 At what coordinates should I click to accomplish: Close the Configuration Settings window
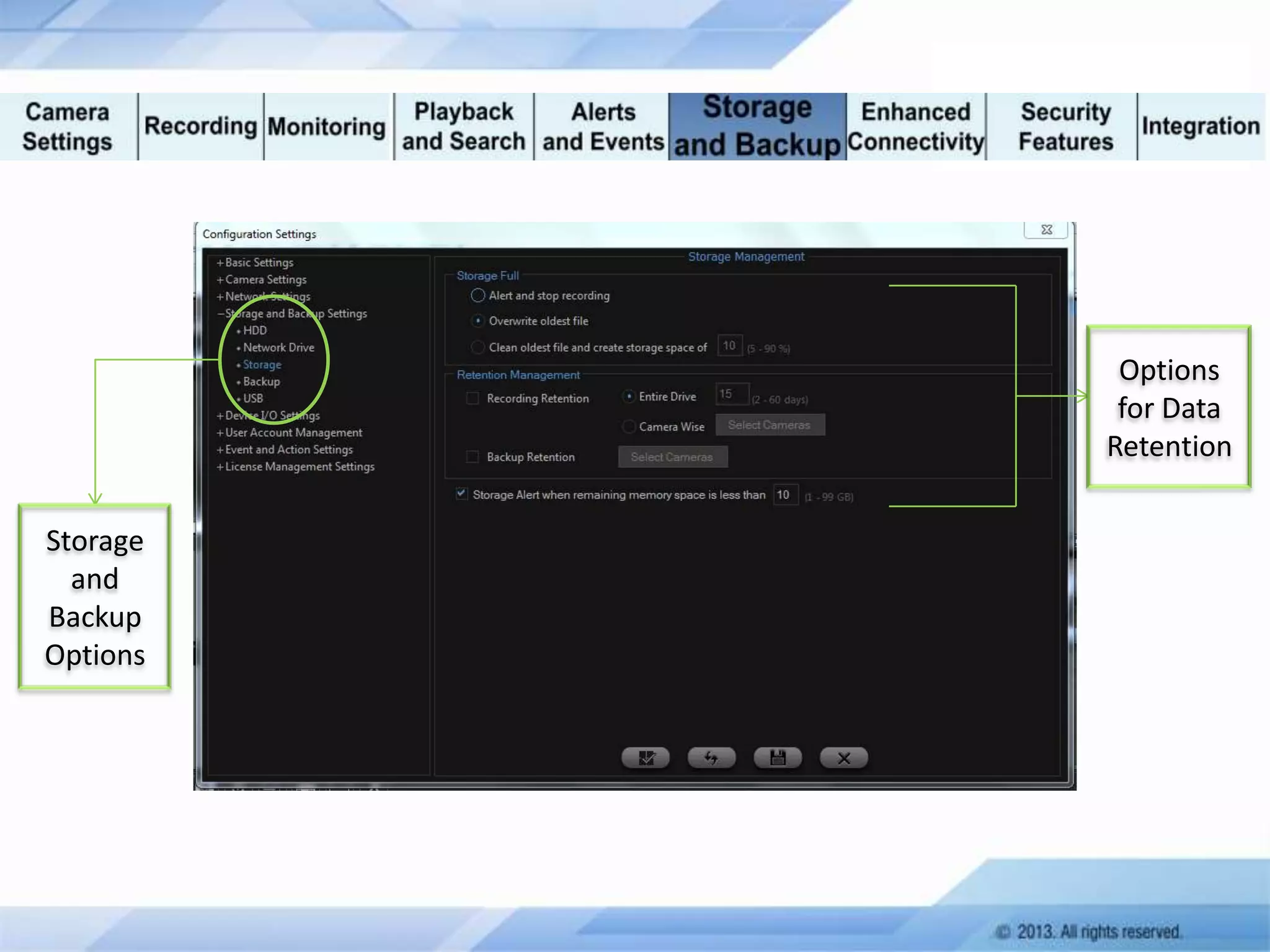point(1046,229)
